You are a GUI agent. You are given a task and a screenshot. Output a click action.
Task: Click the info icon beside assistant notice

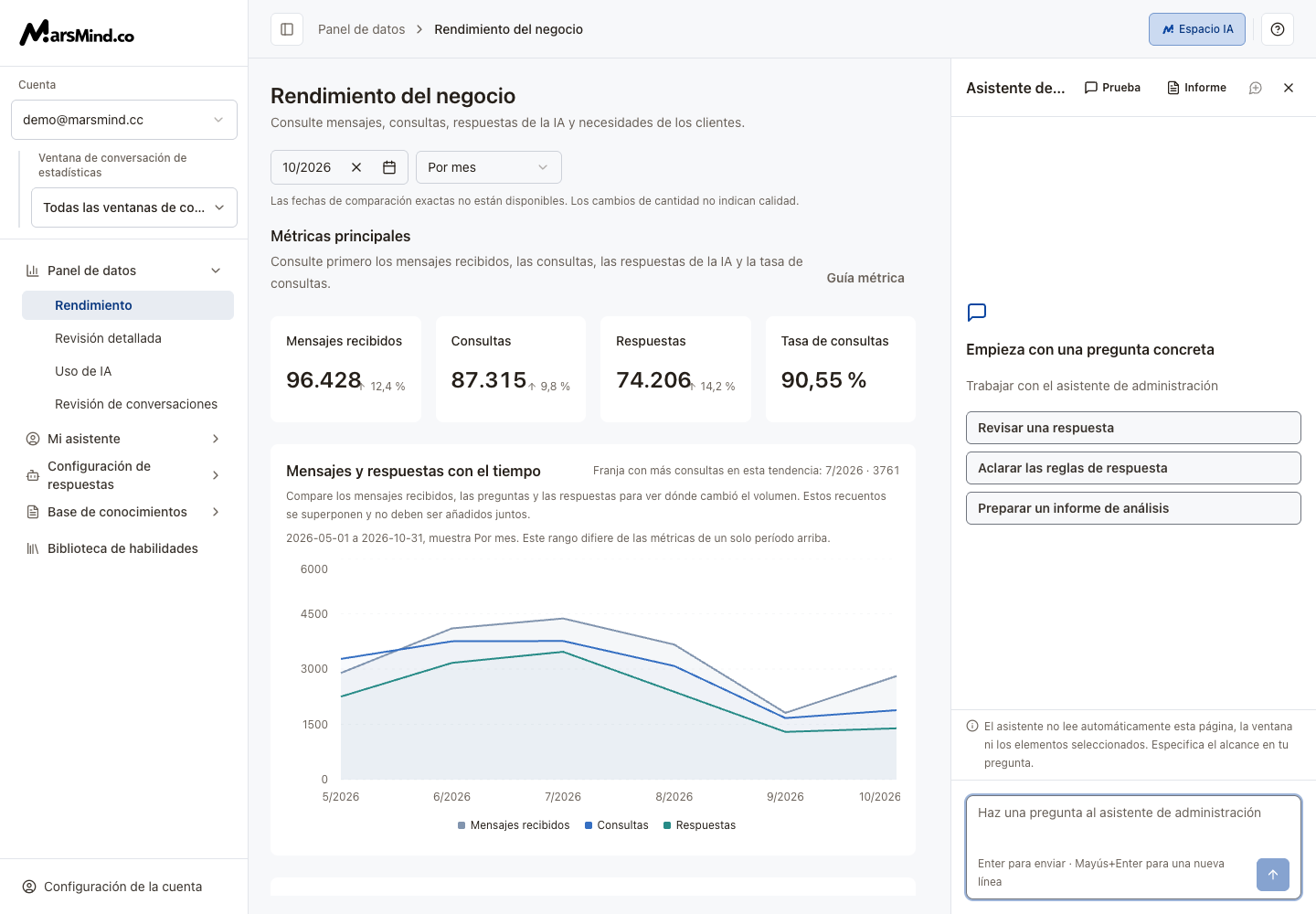[972, 727]
